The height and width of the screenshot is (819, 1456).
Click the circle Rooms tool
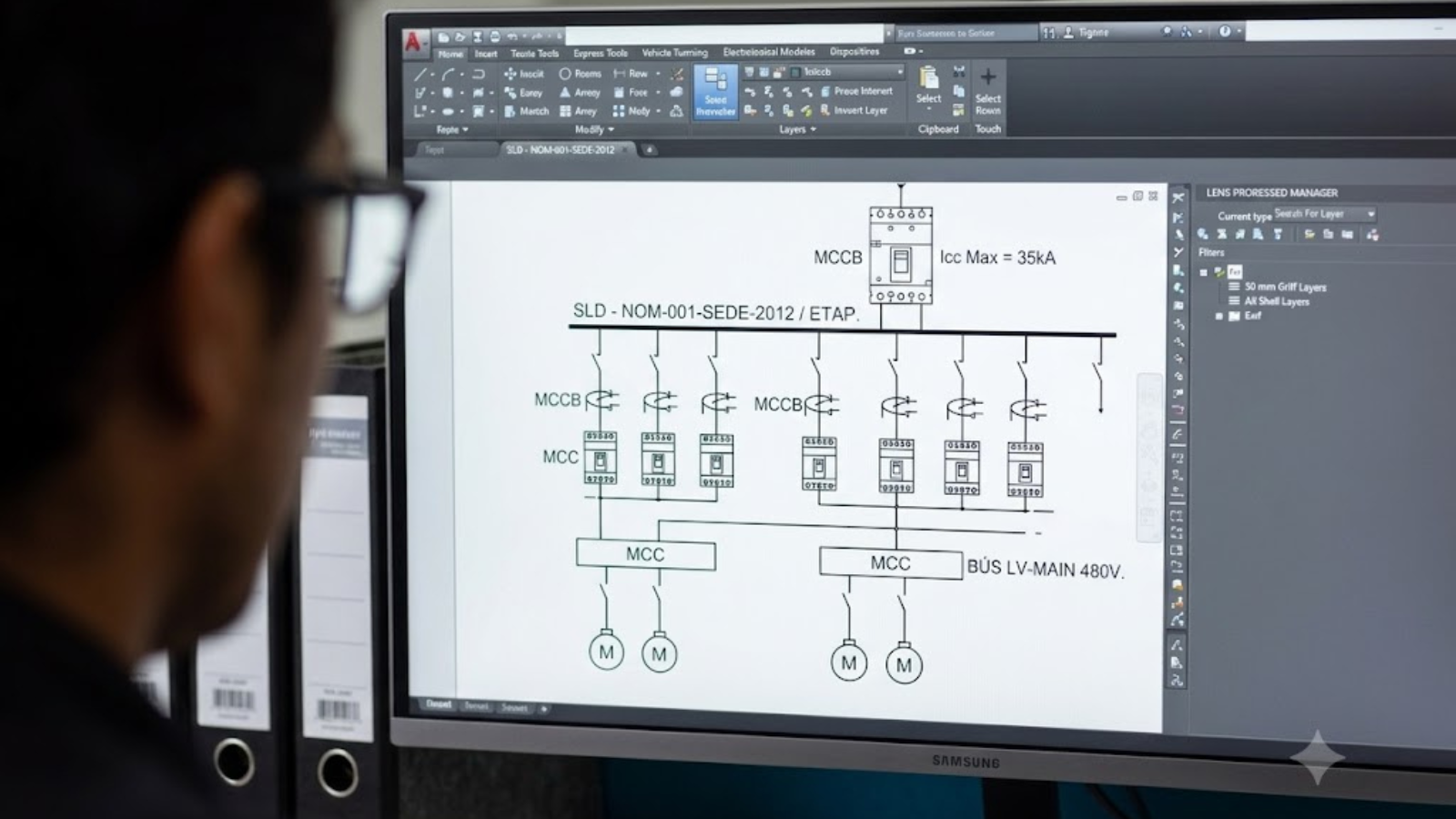pyautogui.click(x=580, y=74)
